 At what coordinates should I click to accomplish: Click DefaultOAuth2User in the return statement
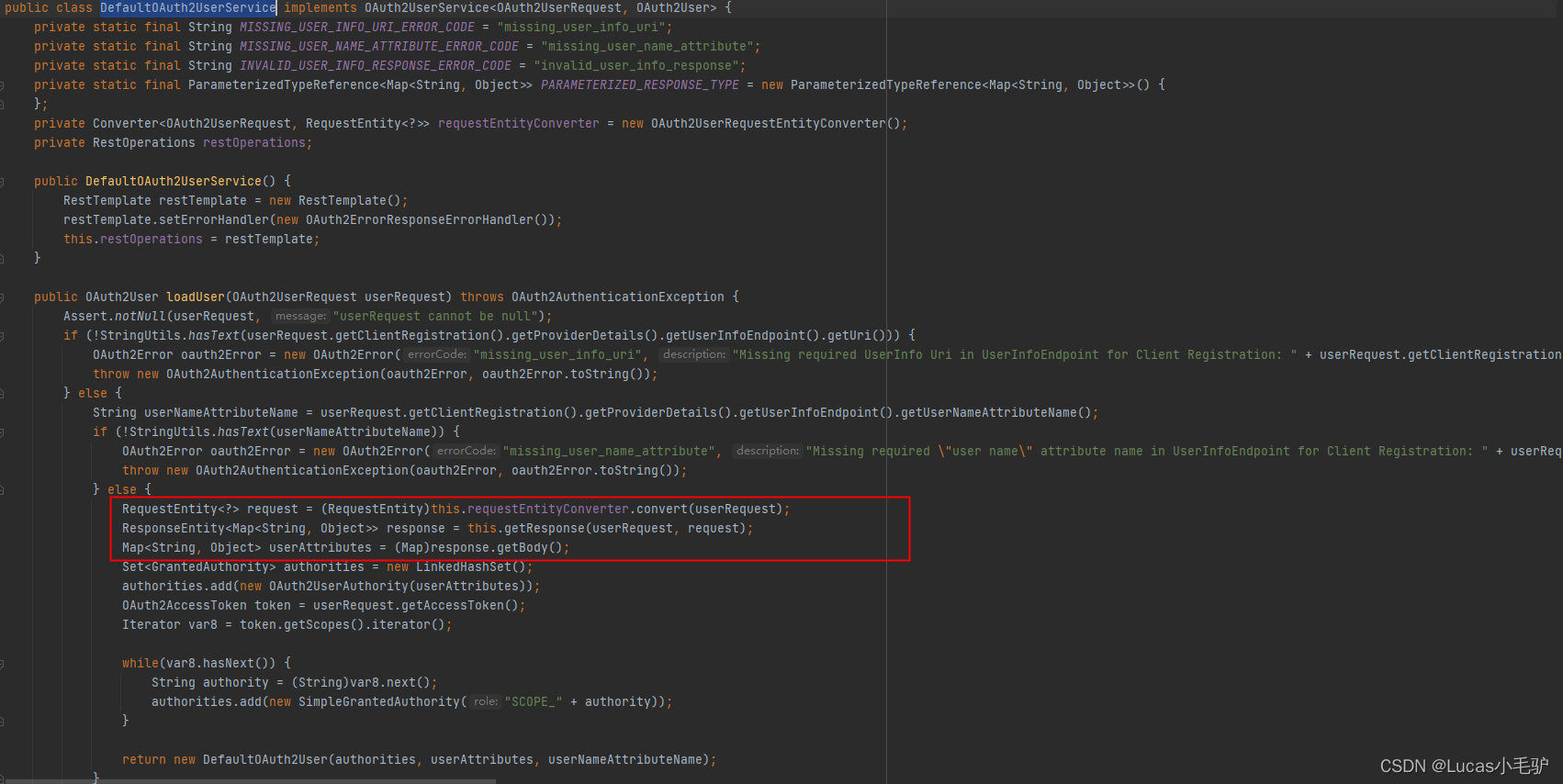265,759
